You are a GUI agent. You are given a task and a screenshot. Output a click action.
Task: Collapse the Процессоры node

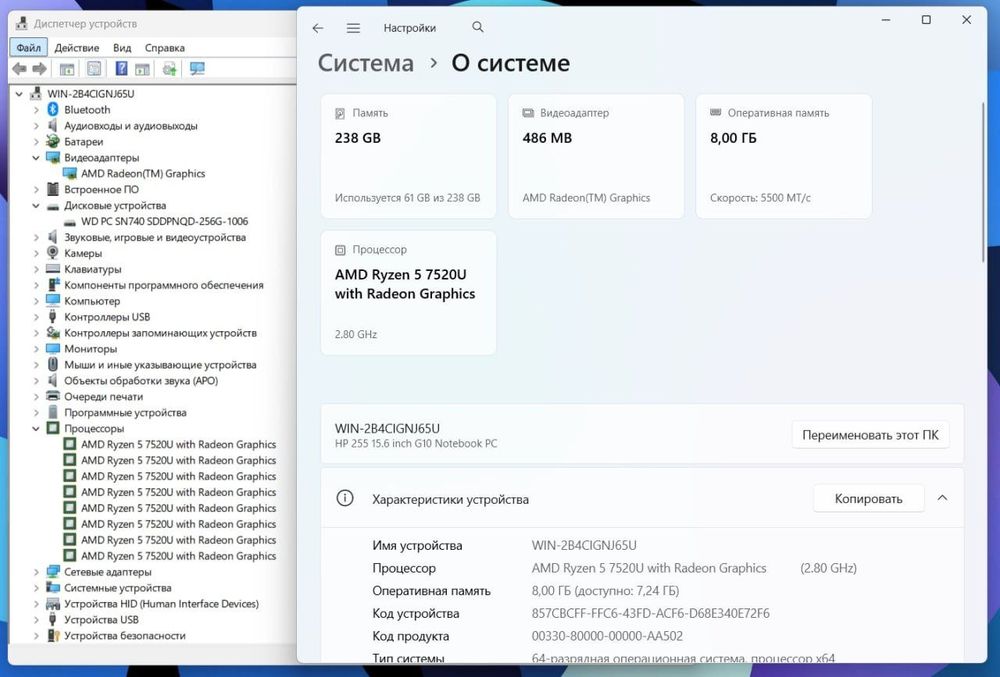tap(36, 428)
